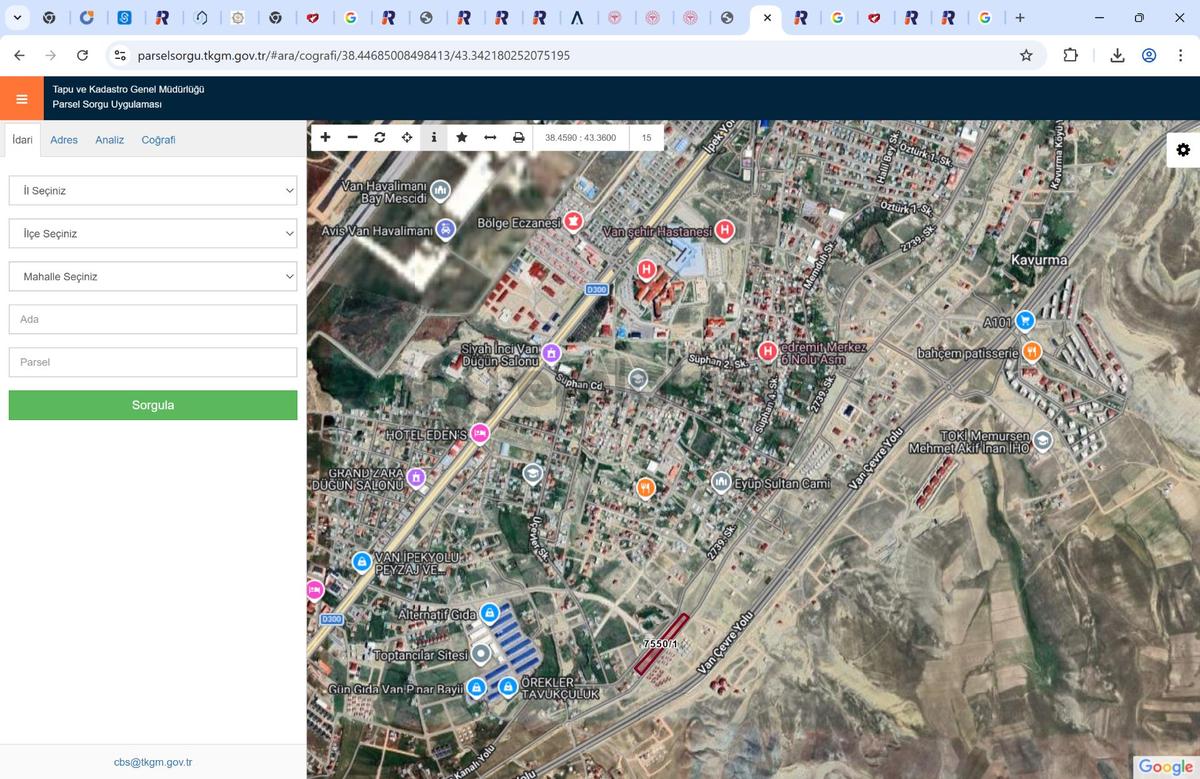Switch to the Coğrafi tab

(158, 140)
